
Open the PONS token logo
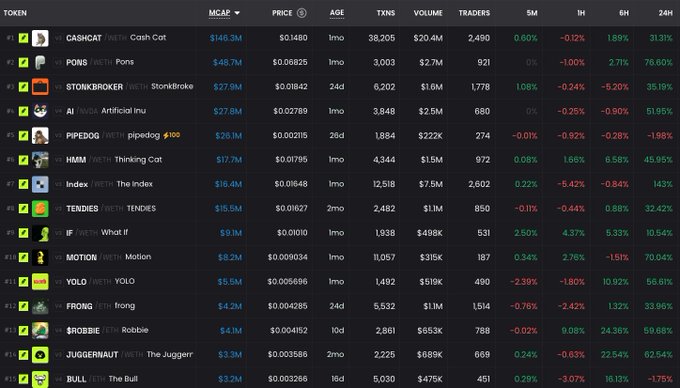tap(40, 62)
